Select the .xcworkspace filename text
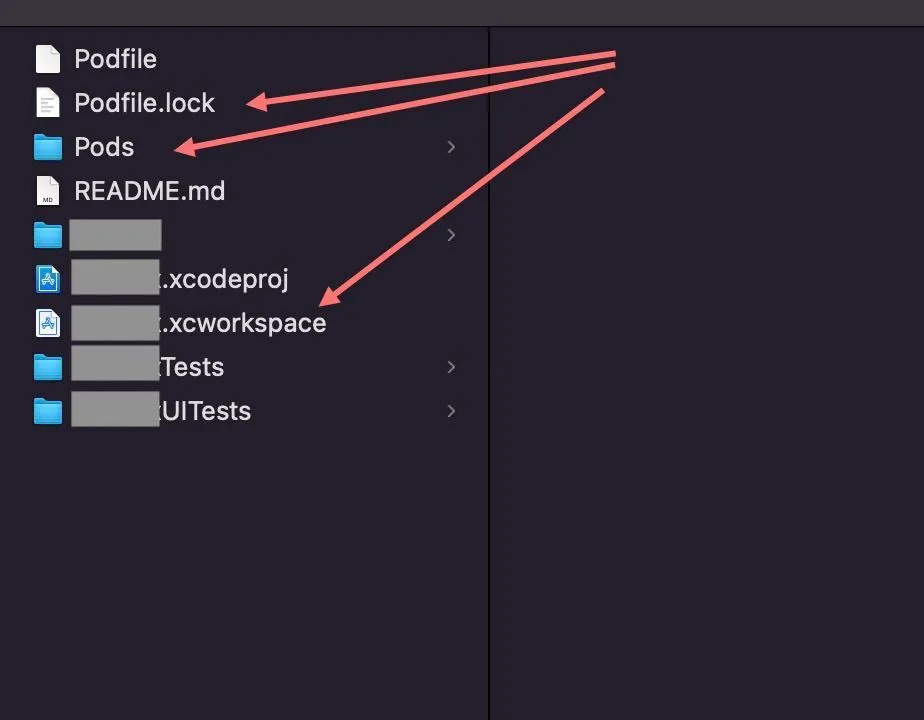The width and height of the screenshot is (924, 720). click(x=245, y=323)
